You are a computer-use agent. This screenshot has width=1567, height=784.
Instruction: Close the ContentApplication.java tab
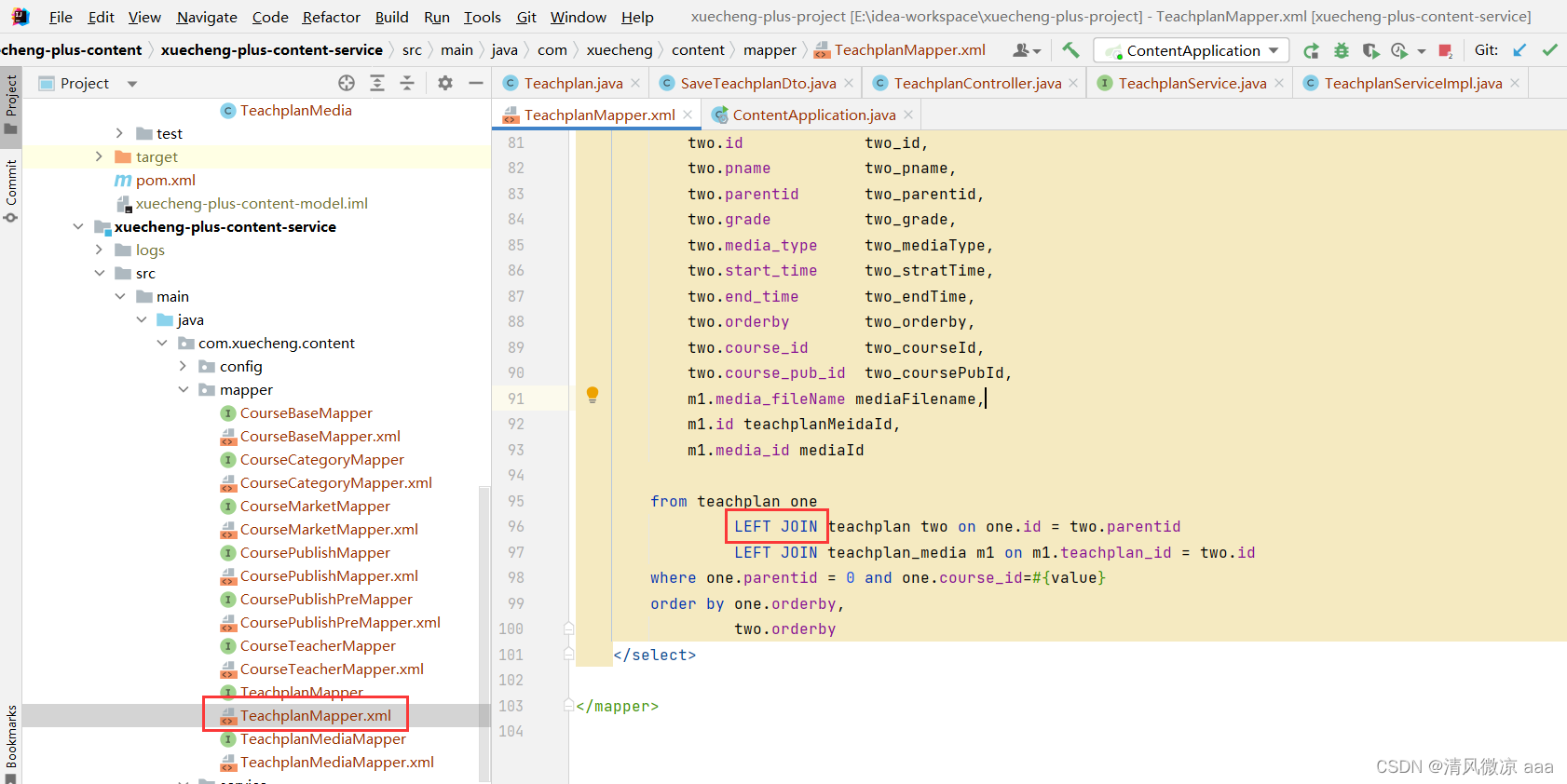pyautogui.click(x=908, y=115)
